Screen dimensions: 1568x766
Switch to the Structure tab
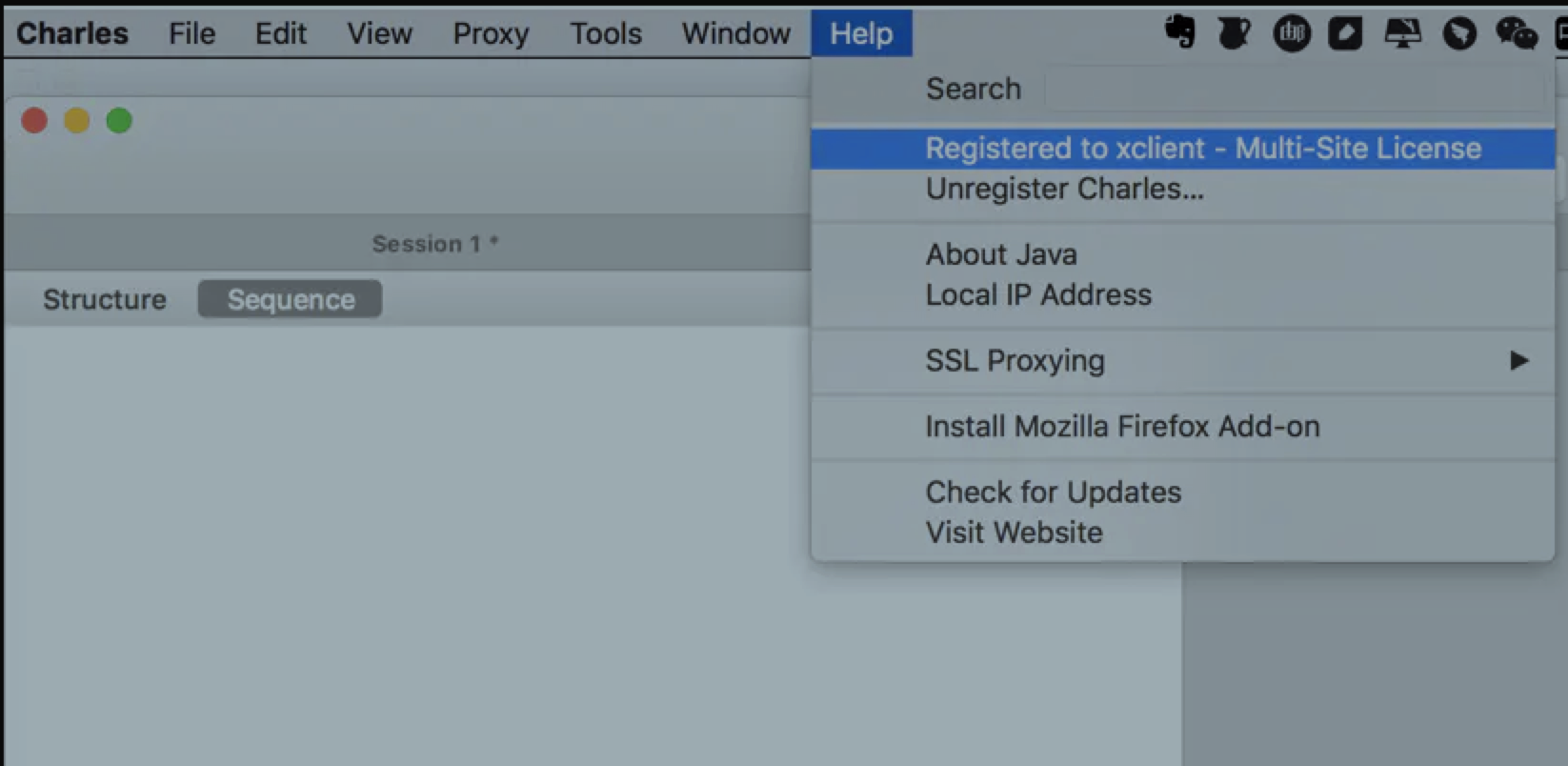[105, 299]
